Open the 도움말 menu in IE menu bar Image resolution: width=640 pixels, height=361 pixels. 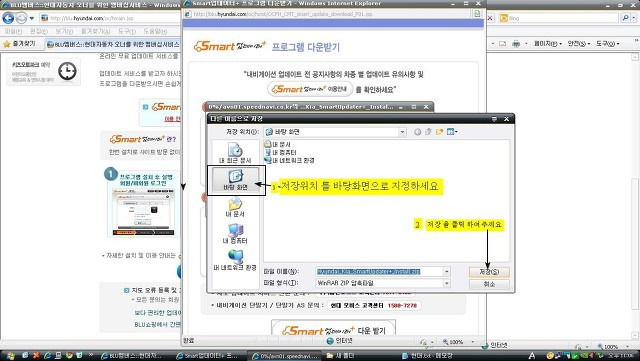click(x=155, y=31)
